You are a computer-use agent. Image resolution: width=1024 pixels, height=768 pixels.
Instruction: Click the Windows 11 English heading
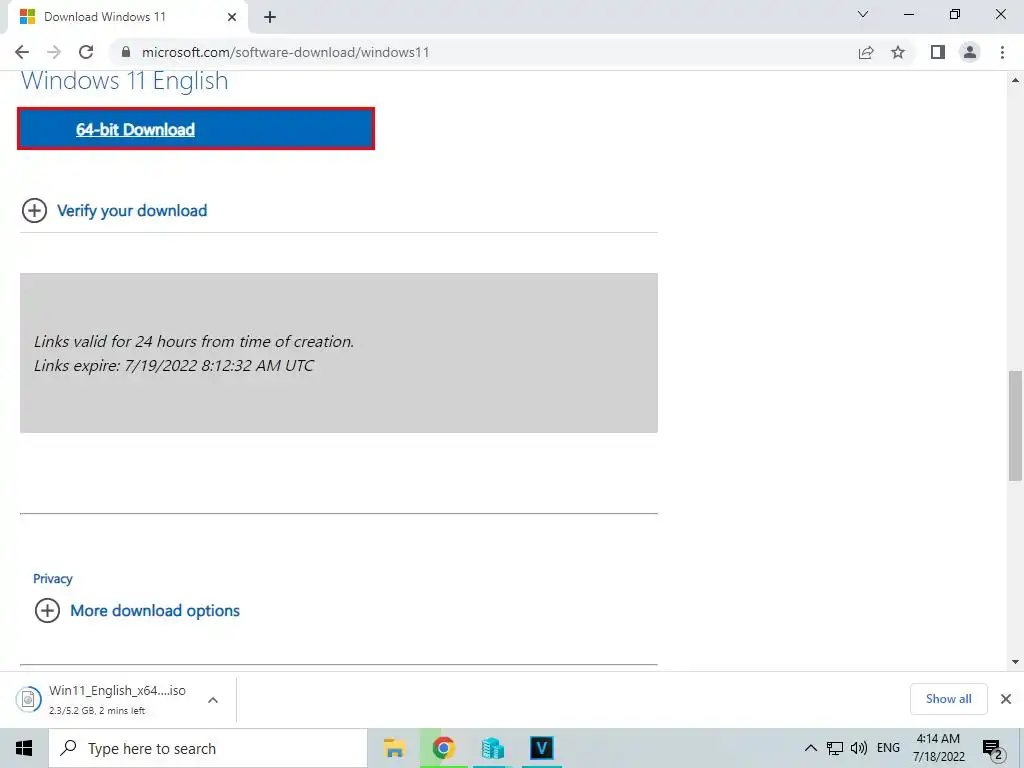point(125,81)
